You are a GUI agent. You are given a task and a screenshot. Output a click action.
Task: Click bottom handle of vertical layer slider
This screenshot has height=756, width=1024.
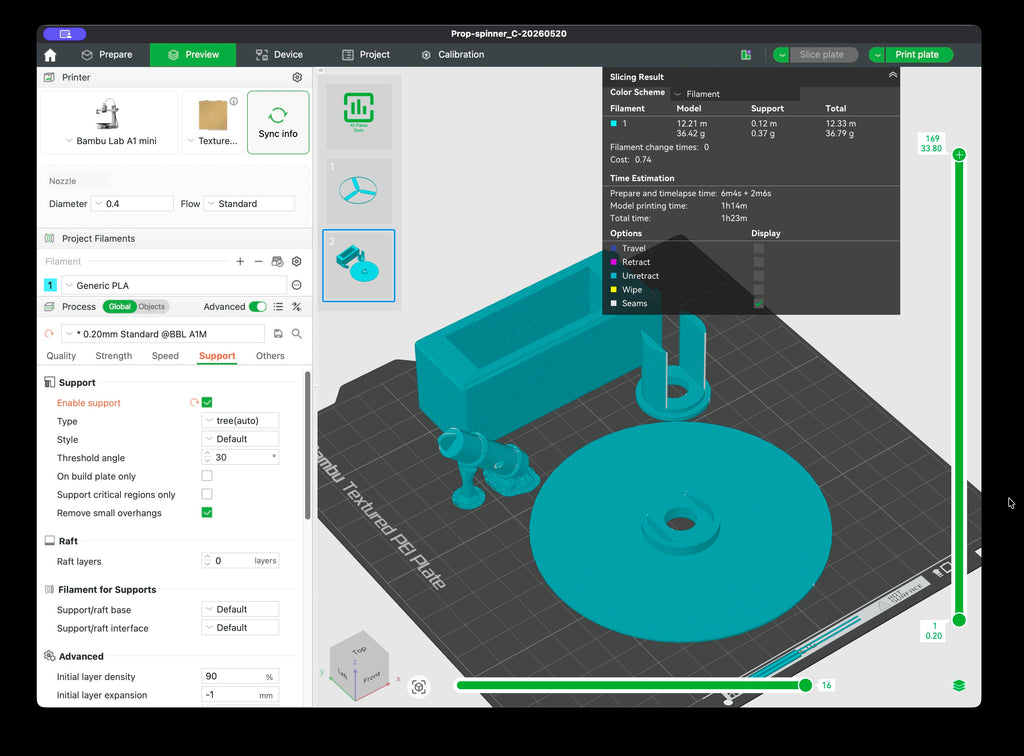(959, 620)
